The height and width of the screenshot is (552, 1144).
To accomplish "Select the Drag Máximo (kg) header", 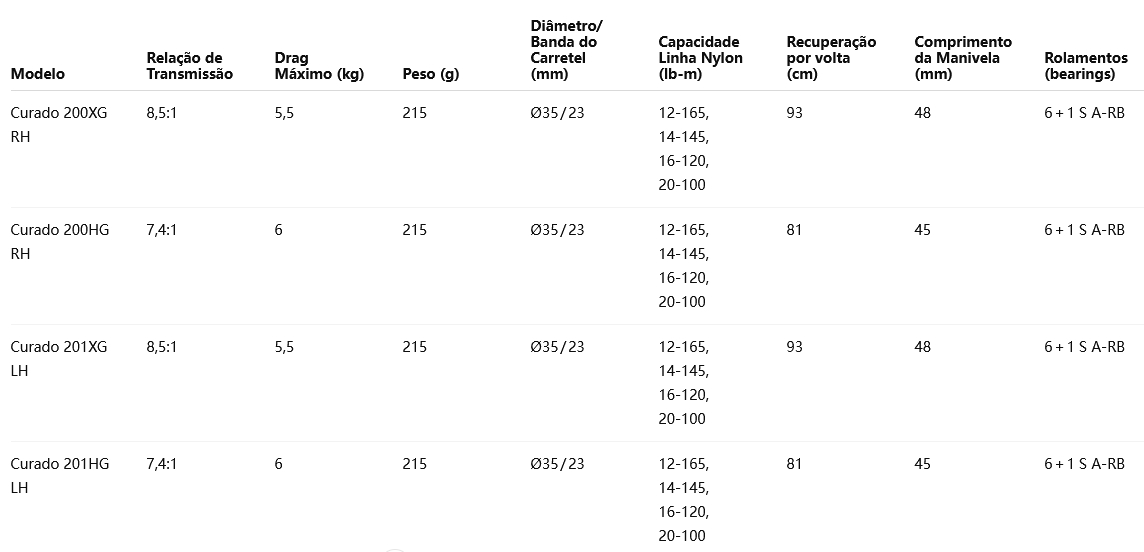I will (318, 66).
